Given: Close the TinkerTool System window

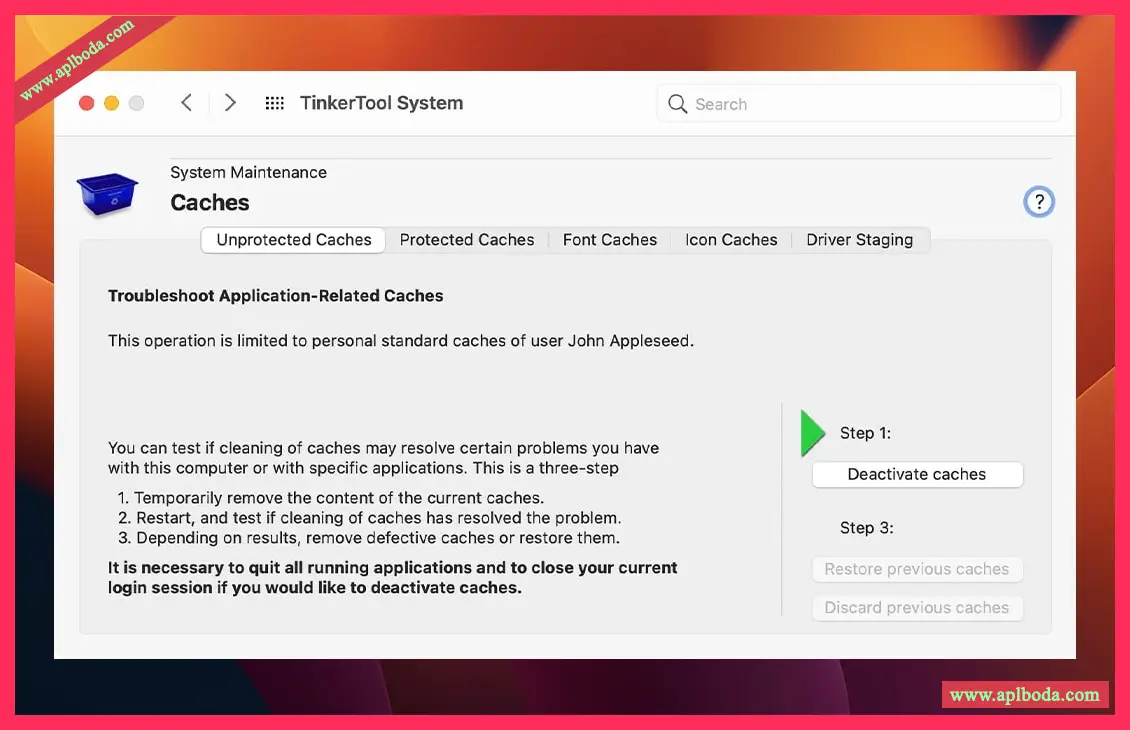Looking at the screenshot, I should pos(86,103).
